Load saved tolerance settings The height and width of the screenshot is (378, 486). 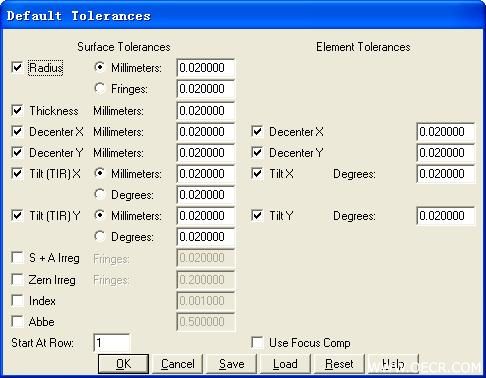click(285, 364)
